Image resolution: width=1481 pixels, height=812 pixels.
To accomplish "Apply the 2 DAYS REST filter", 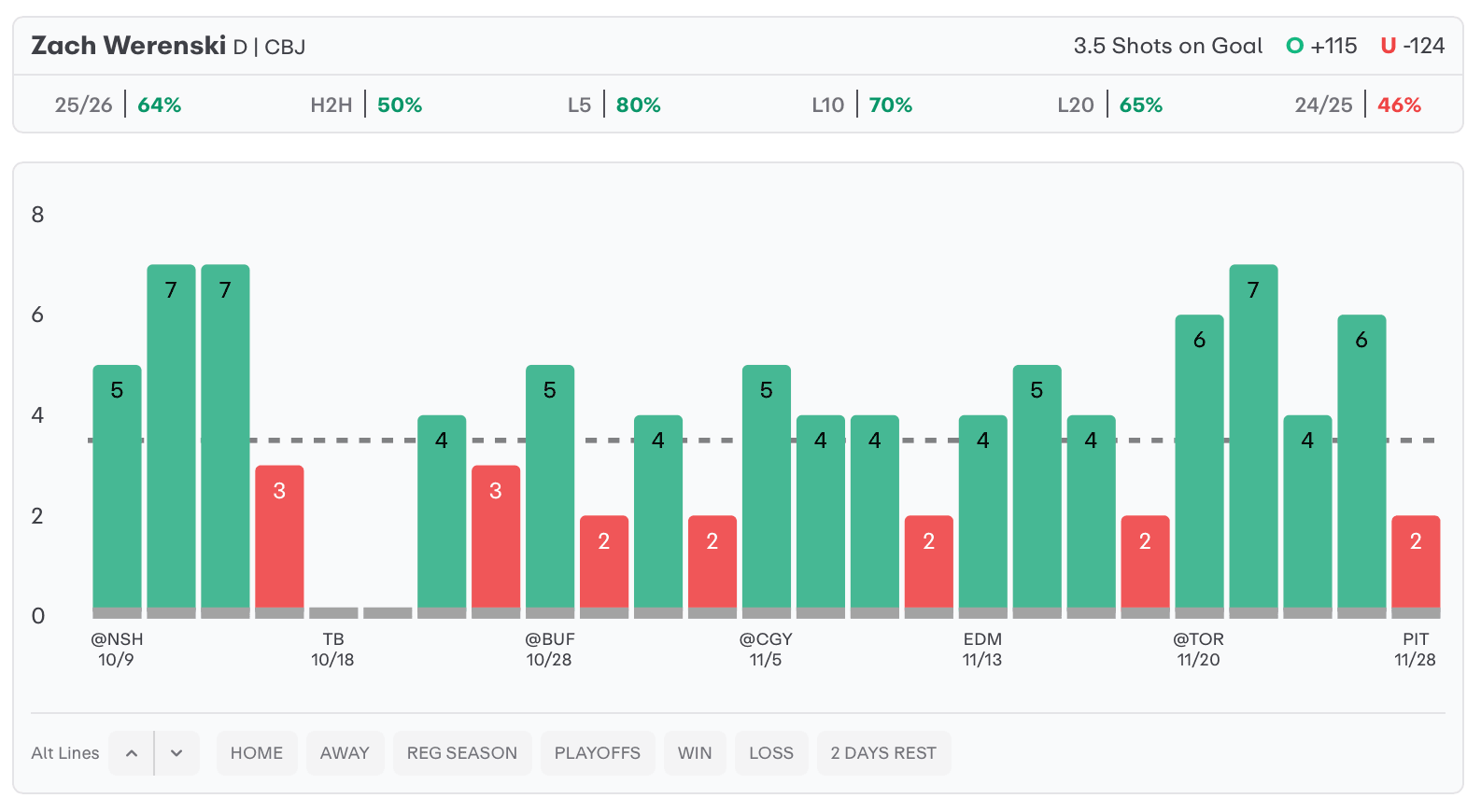I will coord(883,753).
